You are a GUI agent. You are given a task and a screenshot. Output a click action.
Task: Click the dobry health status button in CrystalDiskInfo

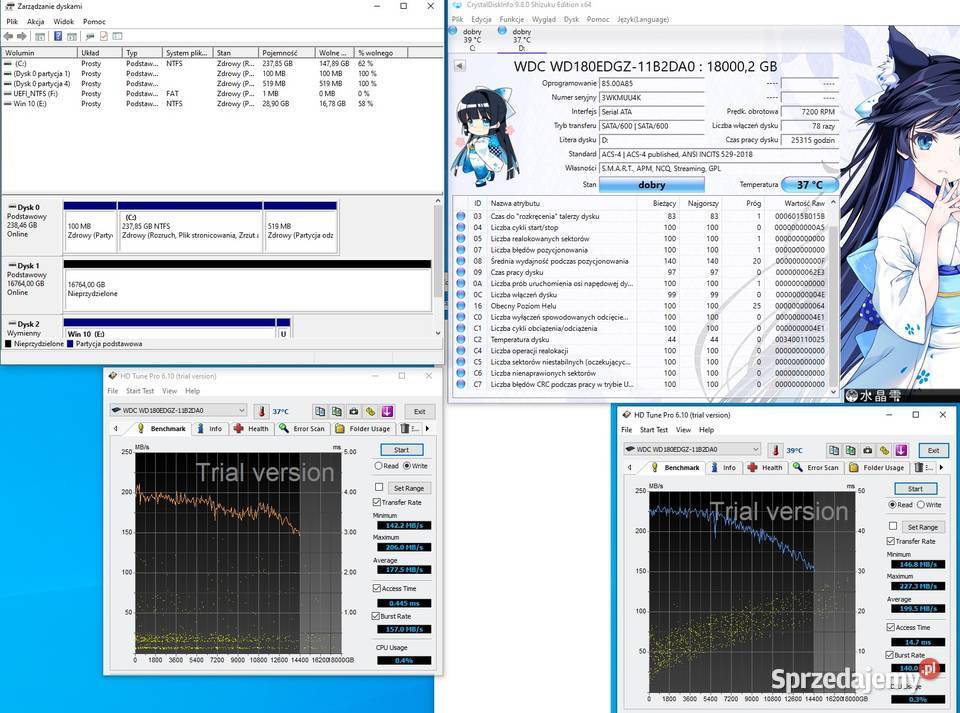point(651,185)
